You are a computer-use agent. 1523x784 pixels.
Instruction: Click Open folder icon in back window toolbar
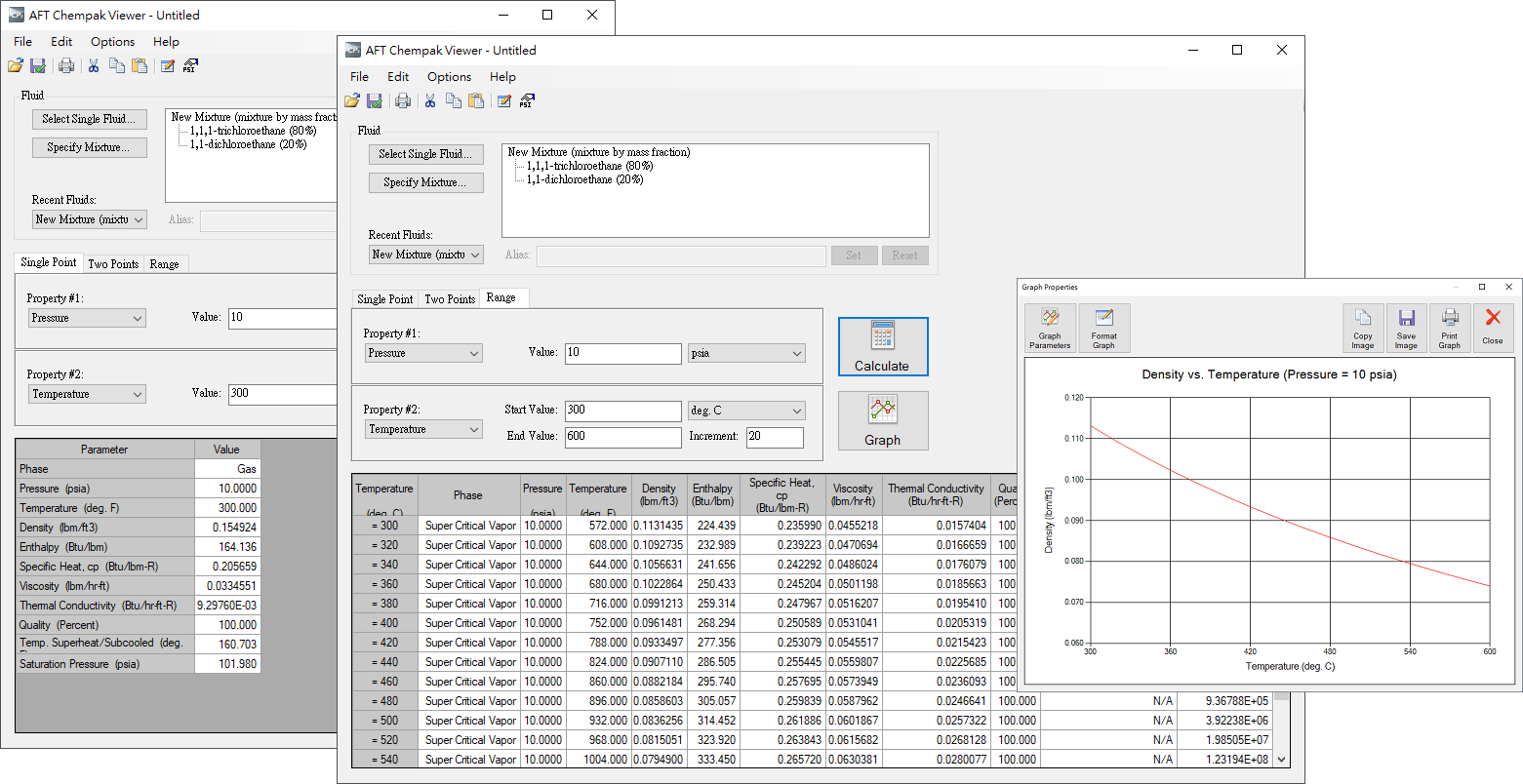coord(16,66)
